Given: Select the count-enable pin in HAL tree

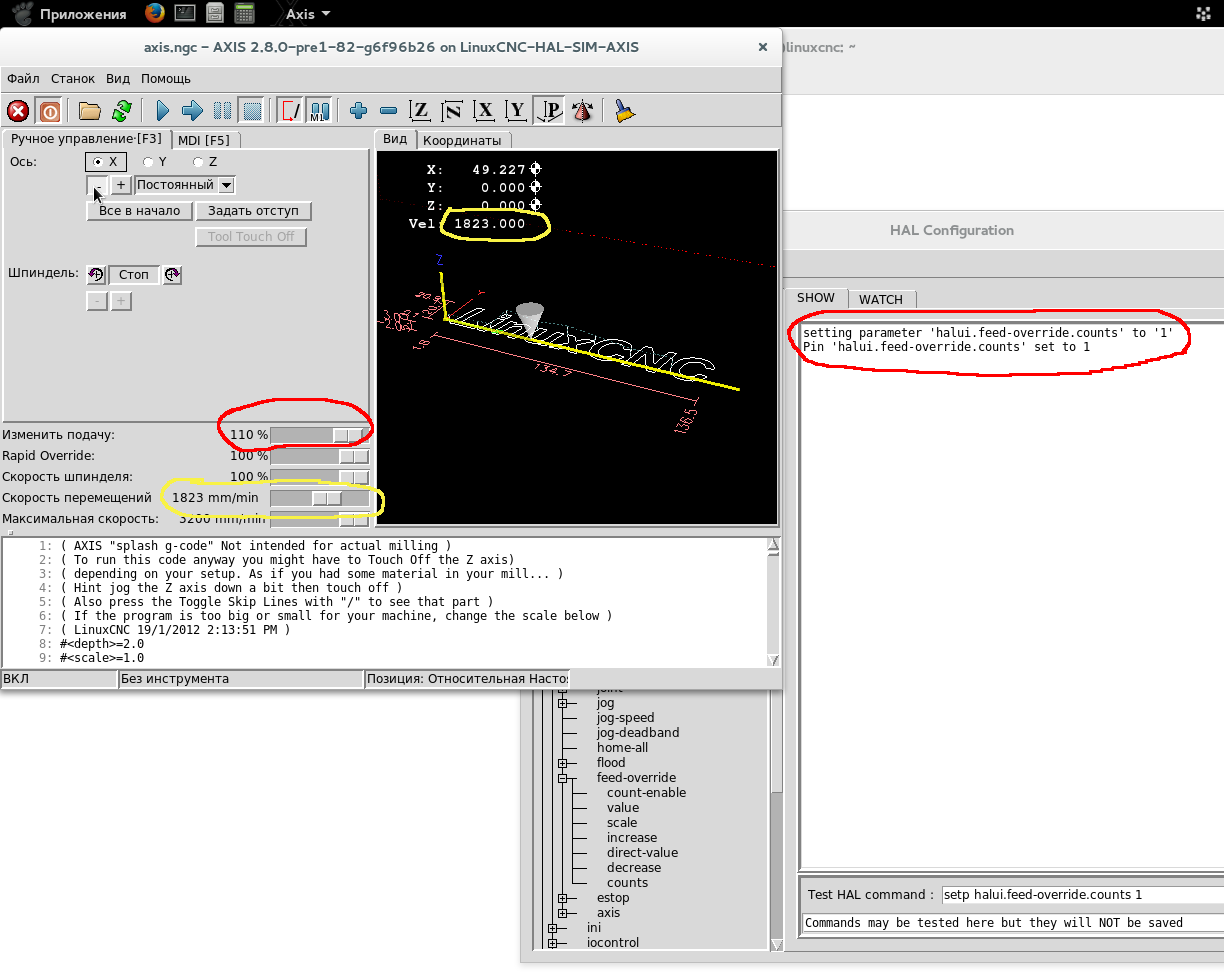Looking at the screenshot, I should tap(646, 793).
